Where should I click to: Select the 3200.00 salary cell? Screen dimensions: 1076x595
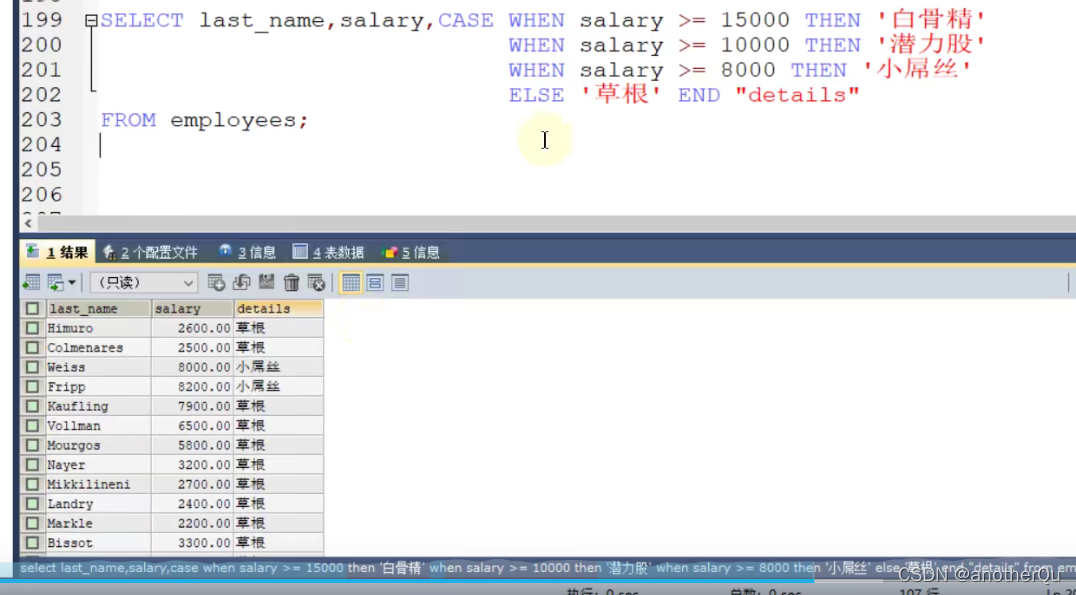coord(193,465)
